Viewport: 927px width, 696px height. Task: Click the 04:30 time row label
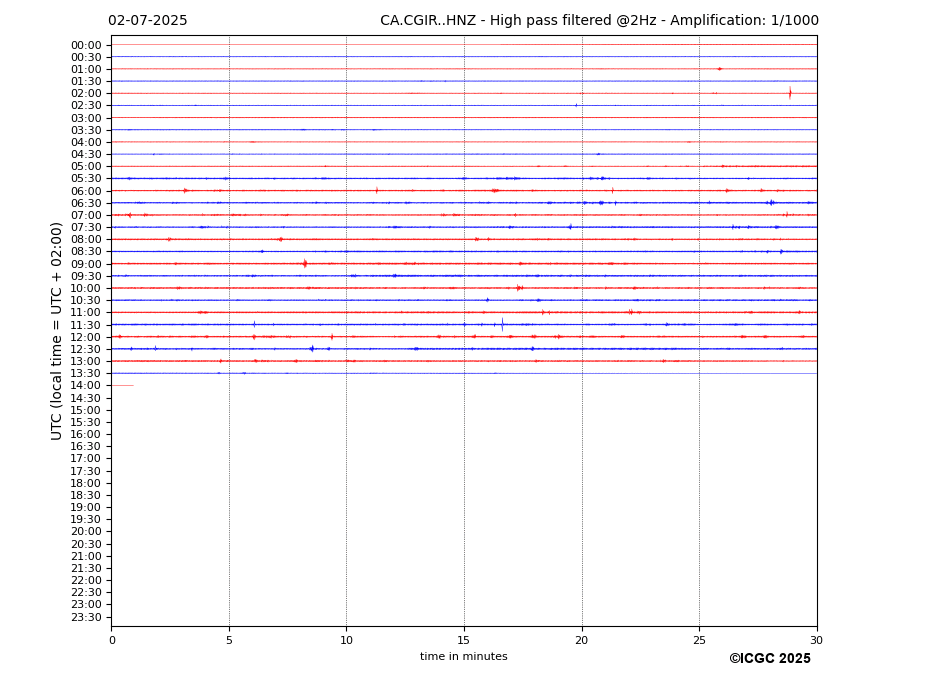(86, 154)
